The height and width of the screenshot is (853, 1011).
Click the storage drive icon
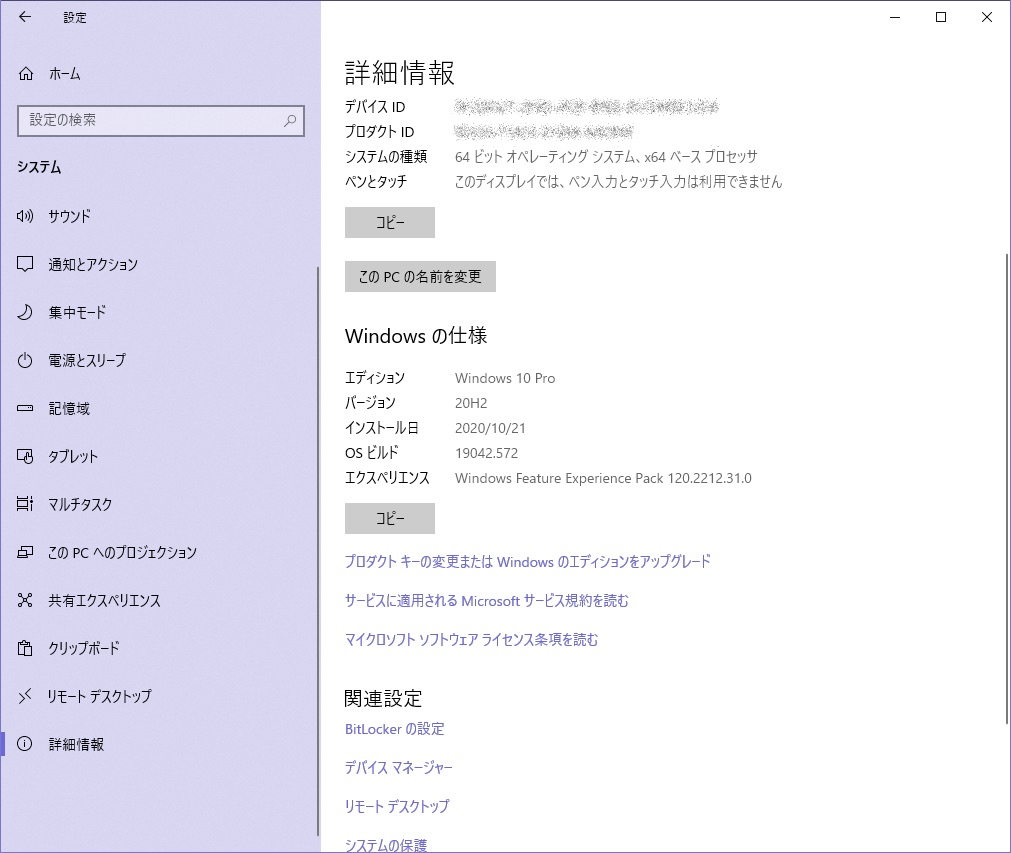point(25,408)
